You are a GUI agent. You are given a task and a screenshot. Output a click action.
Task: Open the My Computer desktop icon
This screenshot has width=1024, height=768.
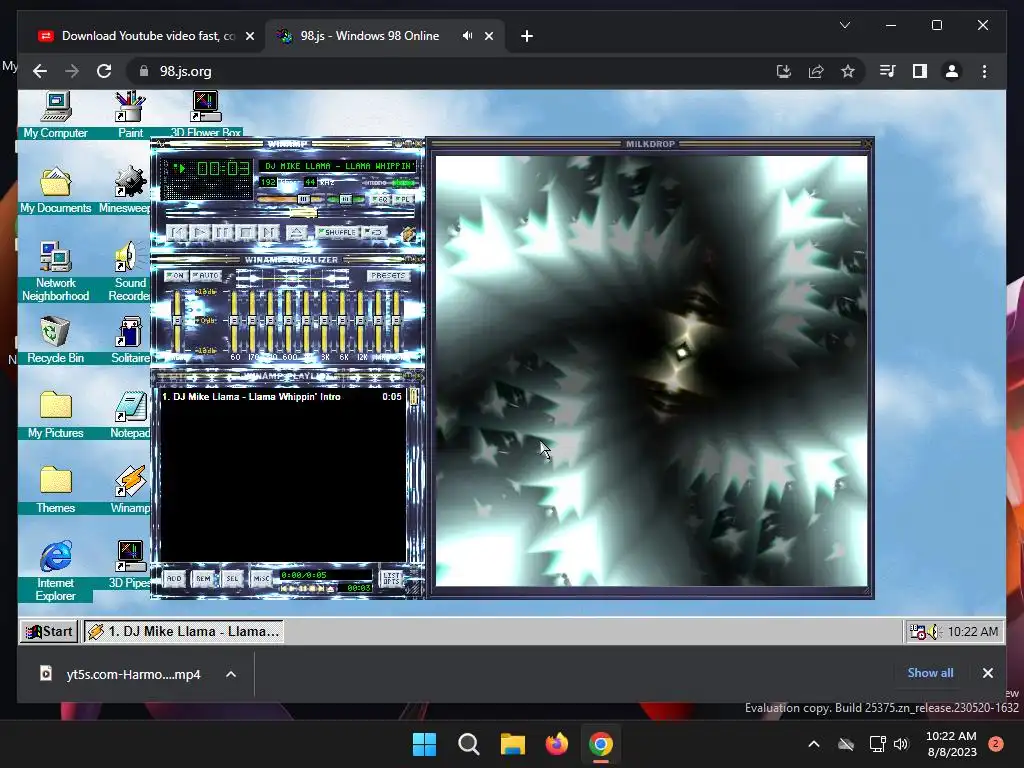pos(56,115)
